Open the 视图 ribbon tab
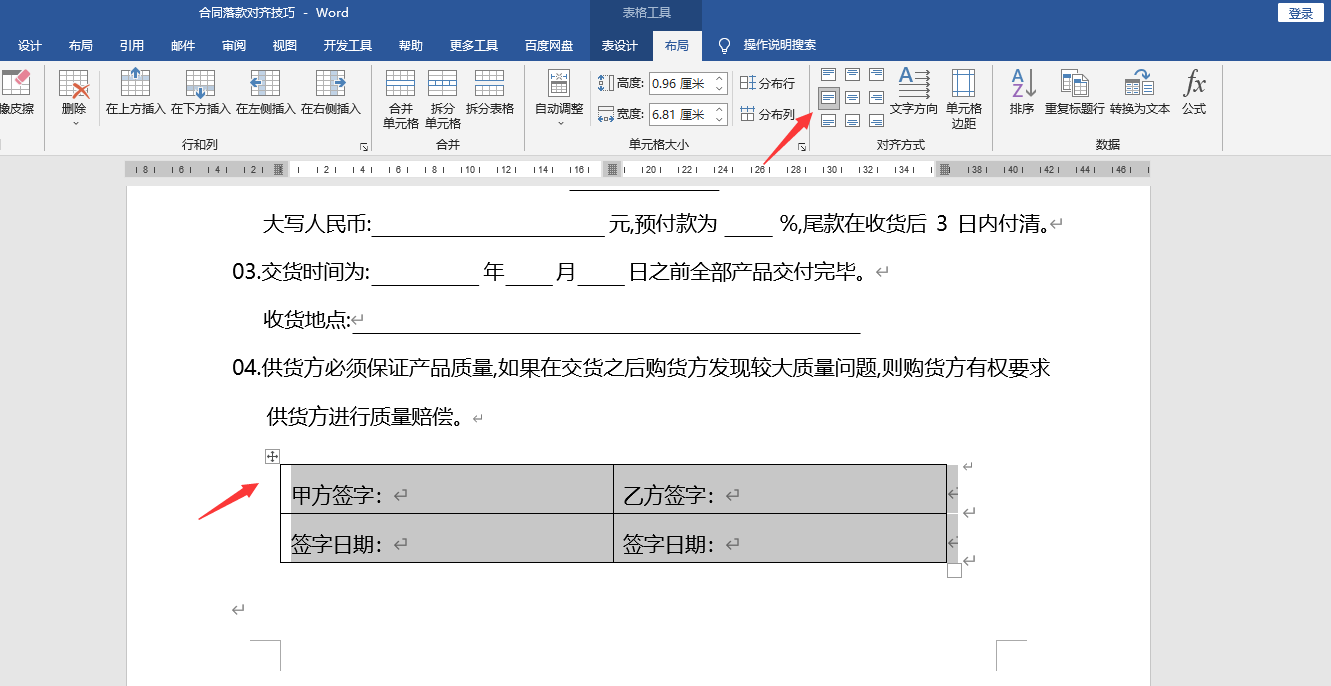The width and height of the screenshot is (1331, 686). pos(285,46)
